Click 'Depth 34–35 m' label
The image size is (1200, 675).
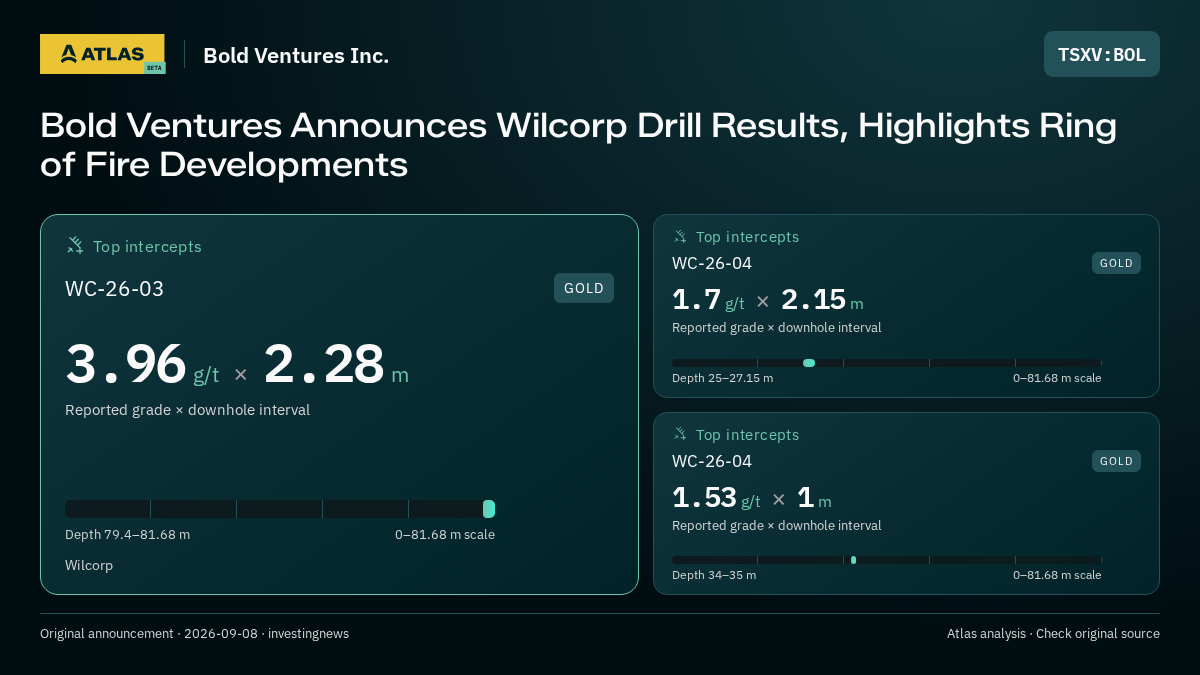point(714,575)
